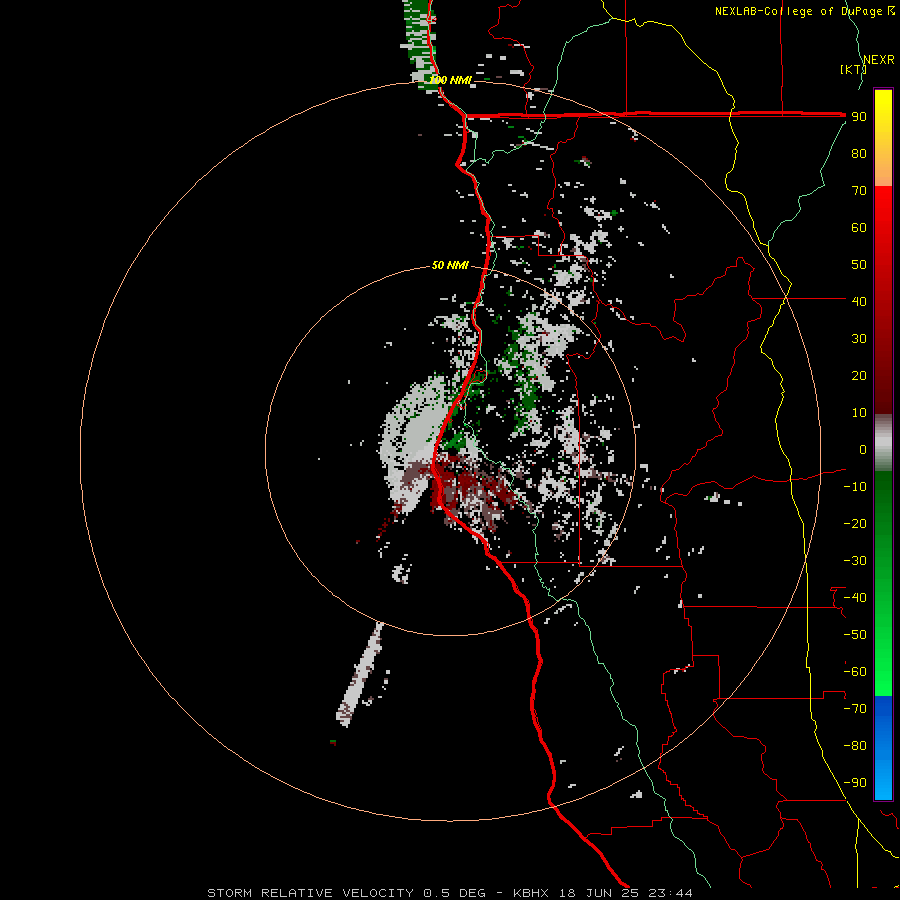Viewport: 900px width, 900px height.
Task: Click the -40 value on the velocity scale
Action: click(855, 598)
